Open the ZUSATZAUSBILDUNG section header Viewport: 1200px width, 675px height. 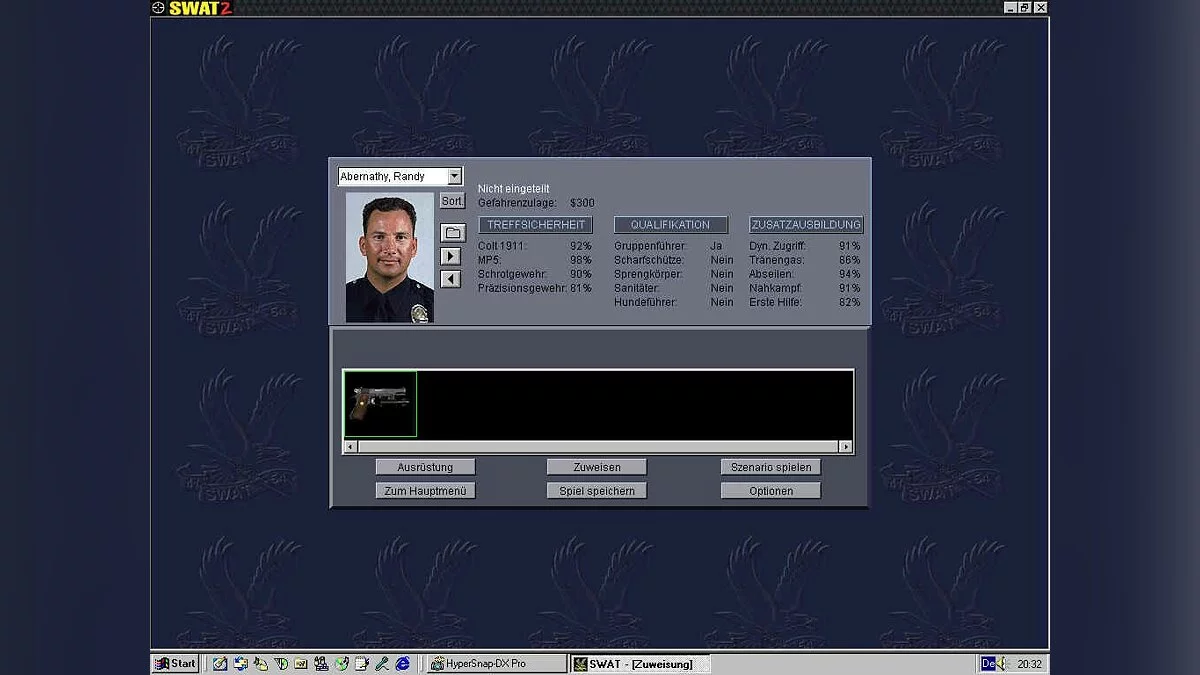[x=806, y=225]
